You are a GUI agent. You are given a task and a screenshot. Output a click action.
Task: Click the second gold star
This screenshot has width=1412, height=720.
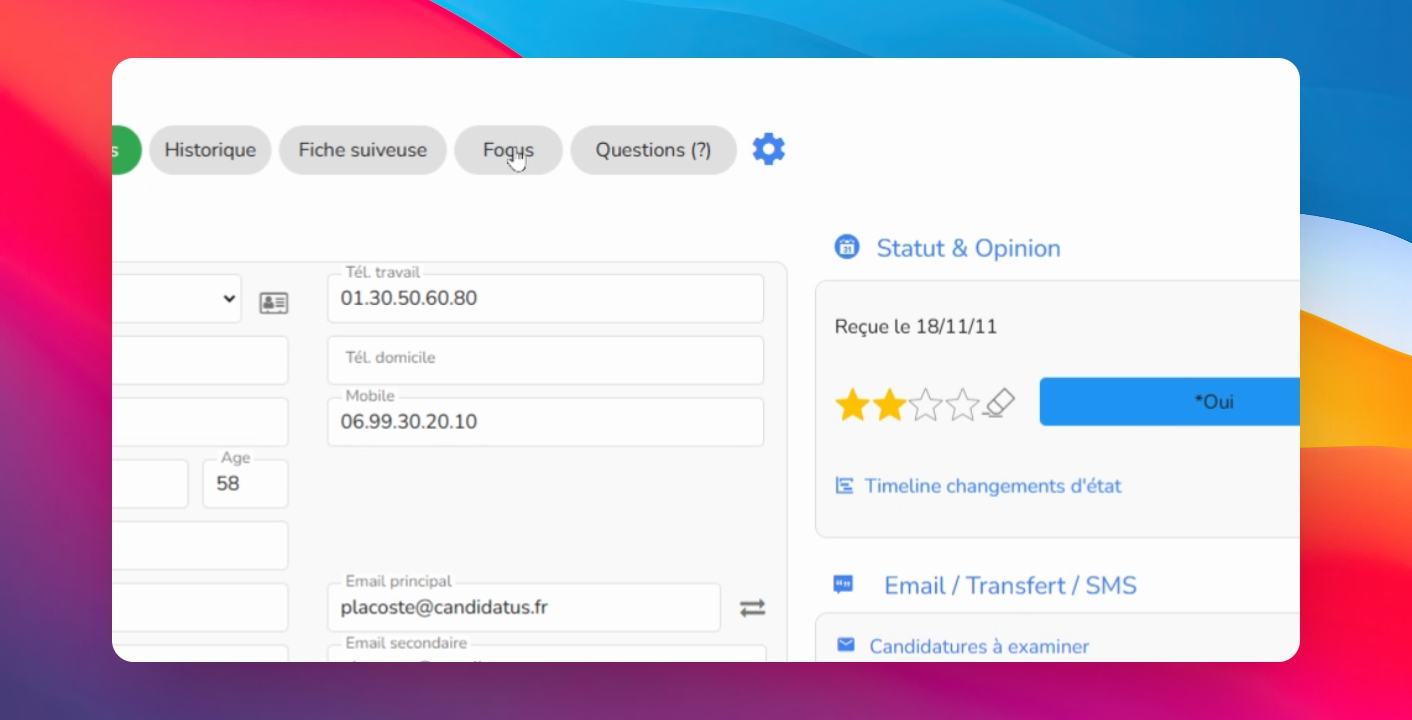pos(889,405)
